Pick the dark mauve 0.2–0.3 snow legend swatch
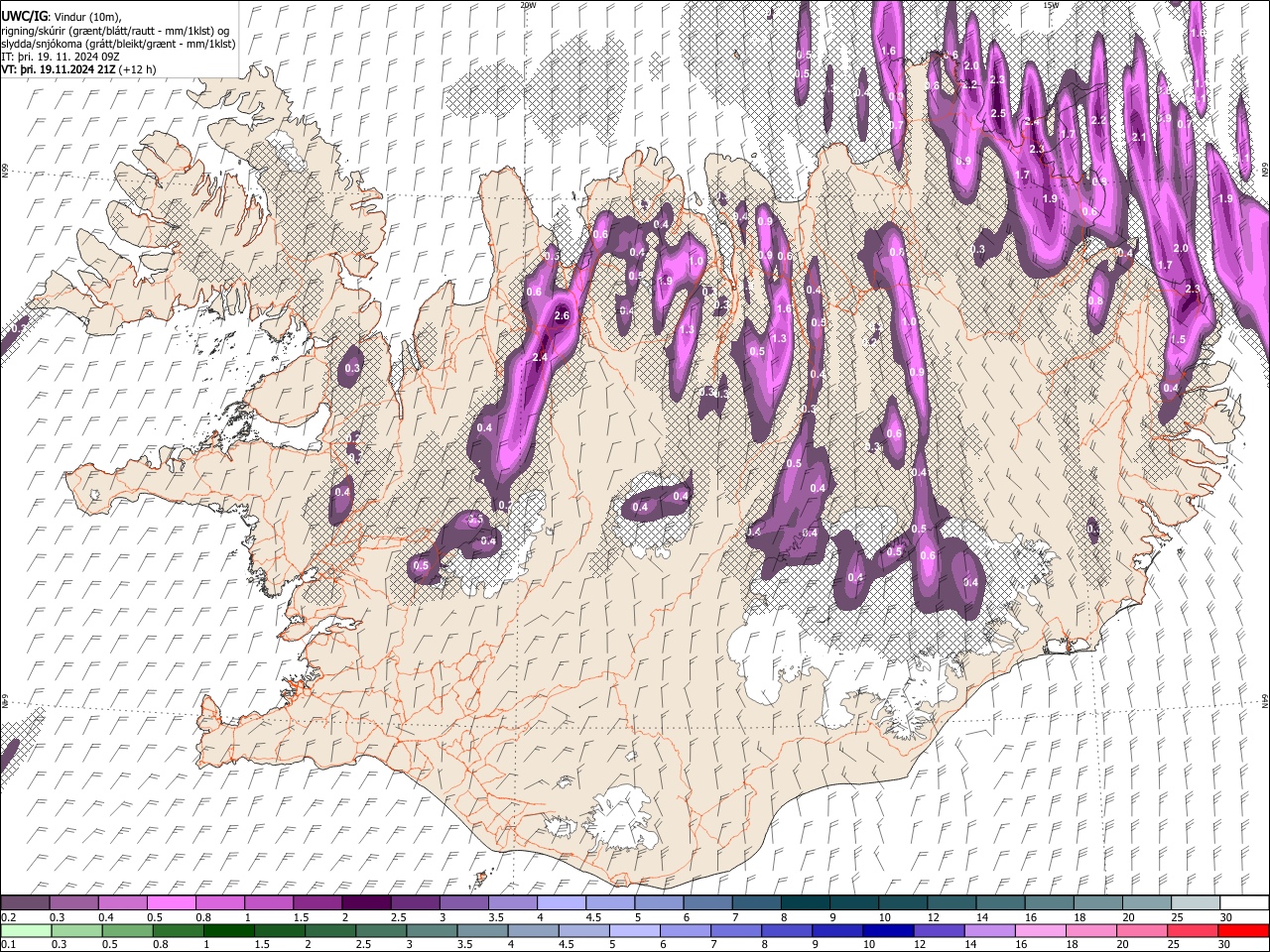This screenshot has width=1270, height=952. [27, 902]
